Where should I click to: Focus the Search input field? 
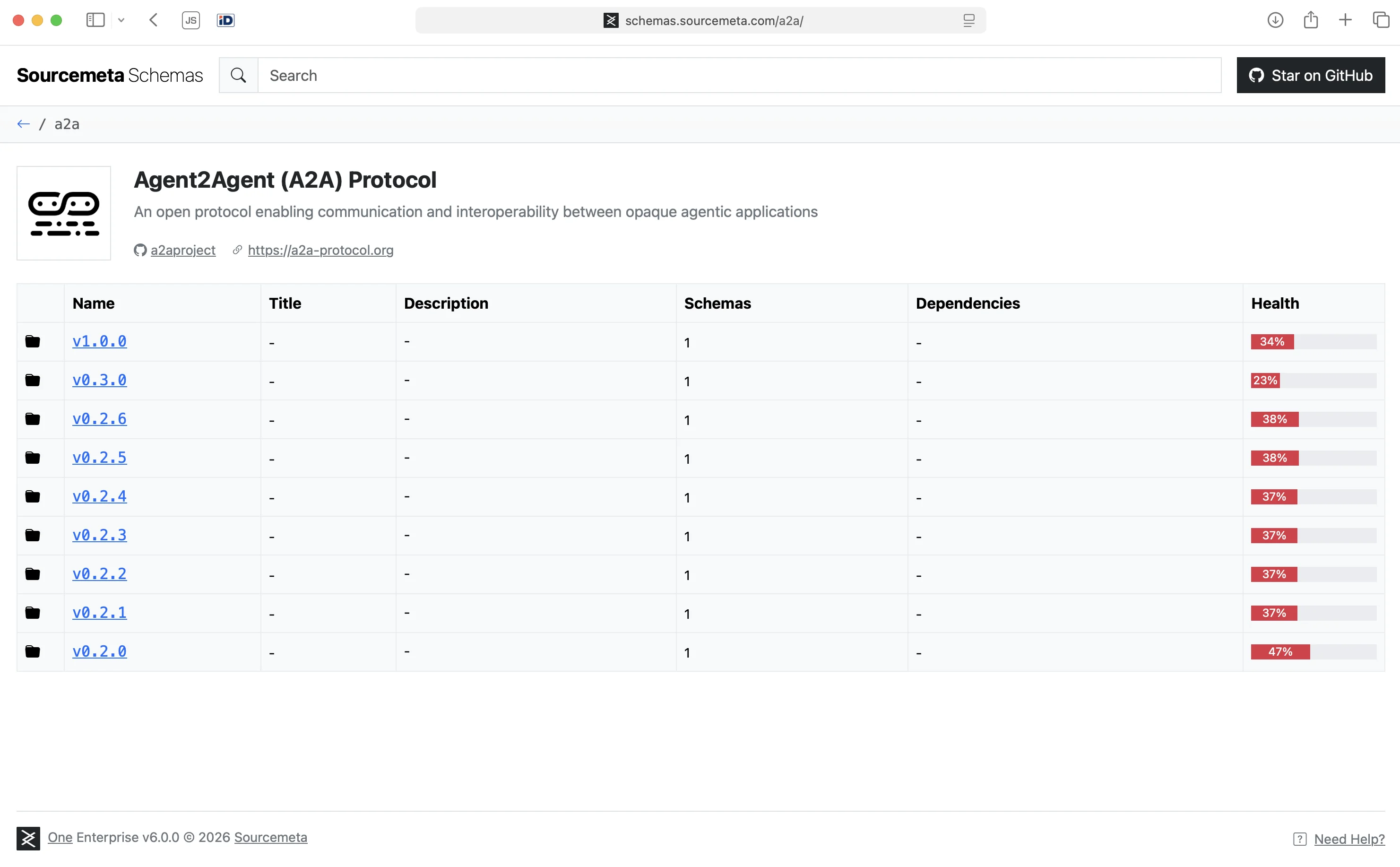point(739,75)
